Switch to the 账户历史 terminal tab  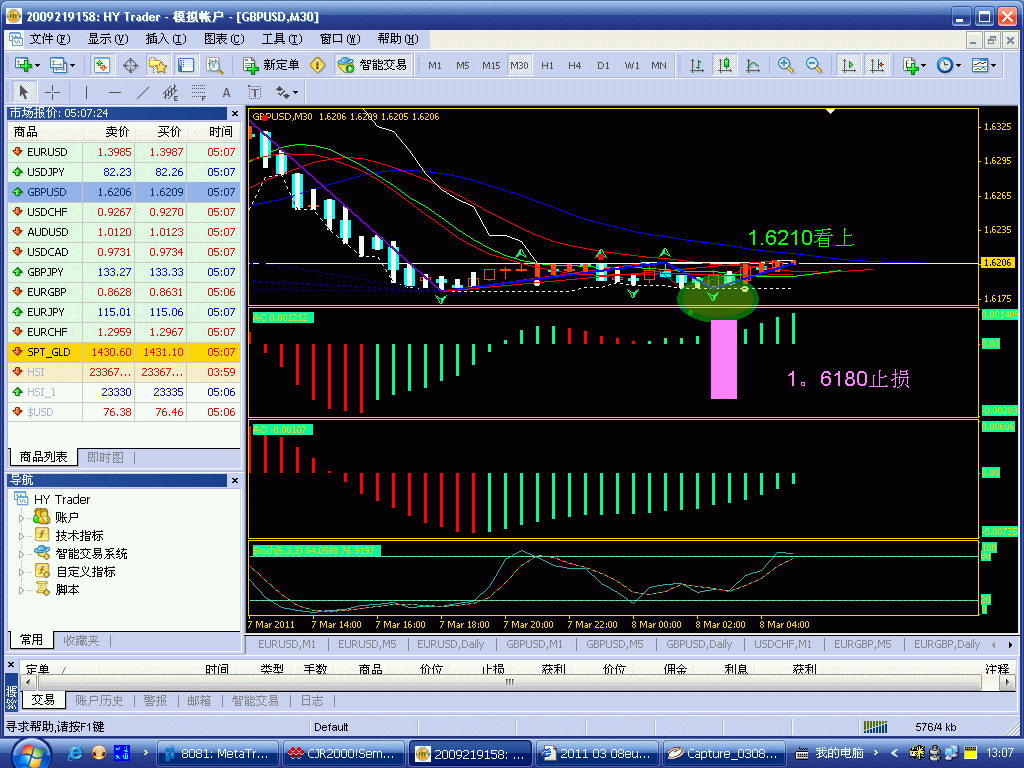click(99, 701)
